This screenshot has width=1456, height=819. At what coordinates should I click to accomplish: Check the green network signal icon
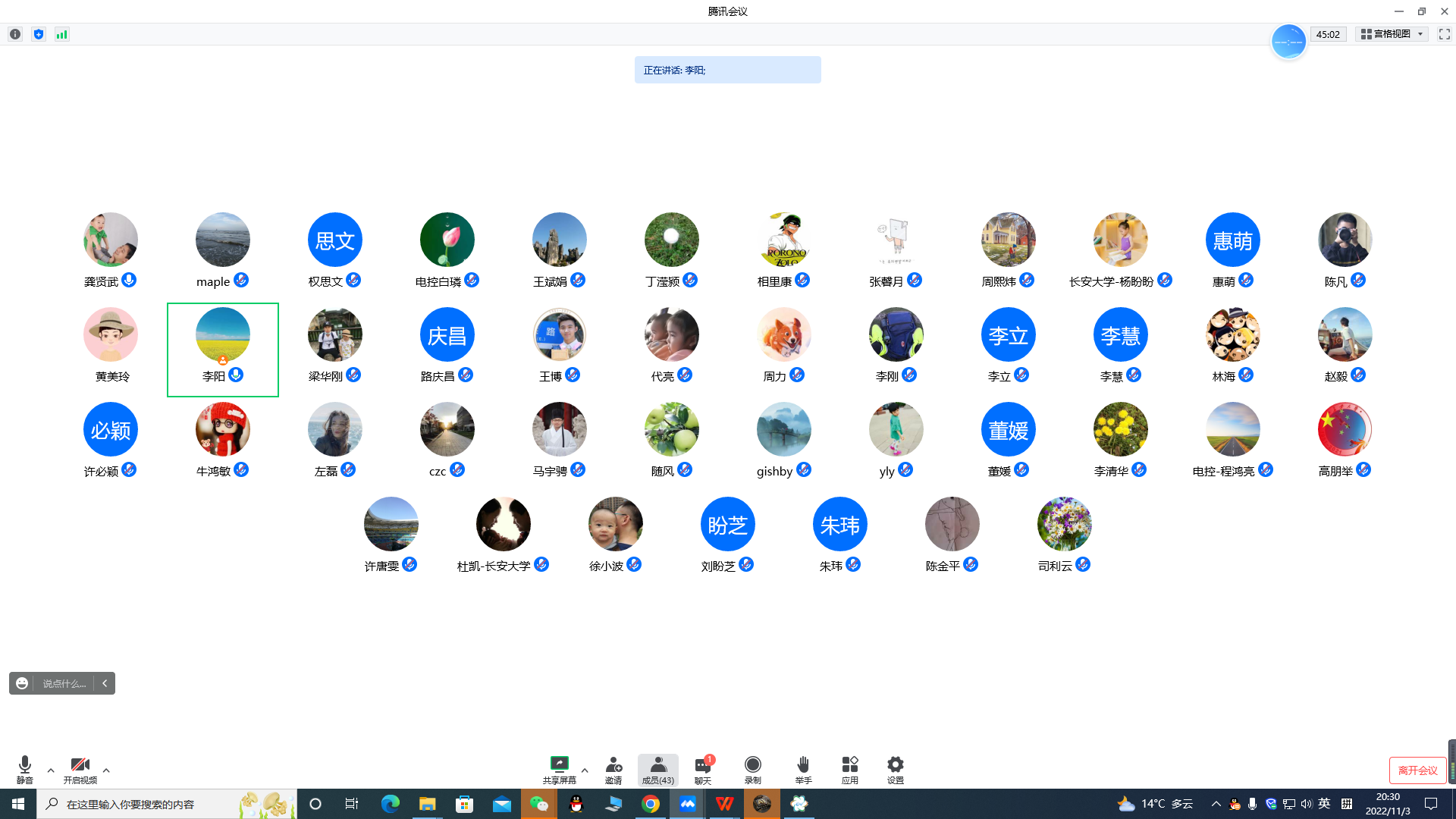(x=62, y=34)
